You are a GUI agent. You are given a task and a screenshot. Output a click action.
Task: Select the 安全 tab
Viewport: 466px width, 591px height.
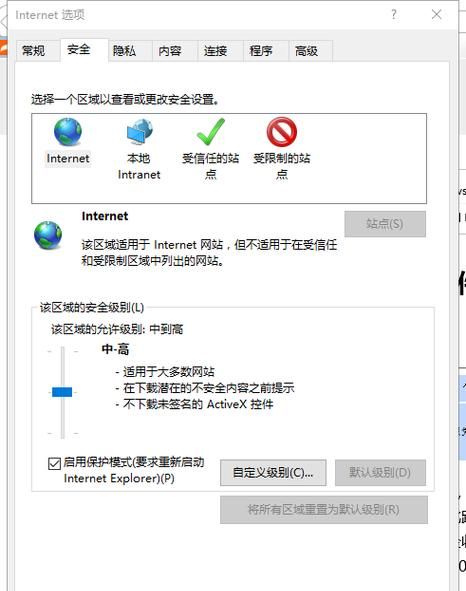[79, 49]
